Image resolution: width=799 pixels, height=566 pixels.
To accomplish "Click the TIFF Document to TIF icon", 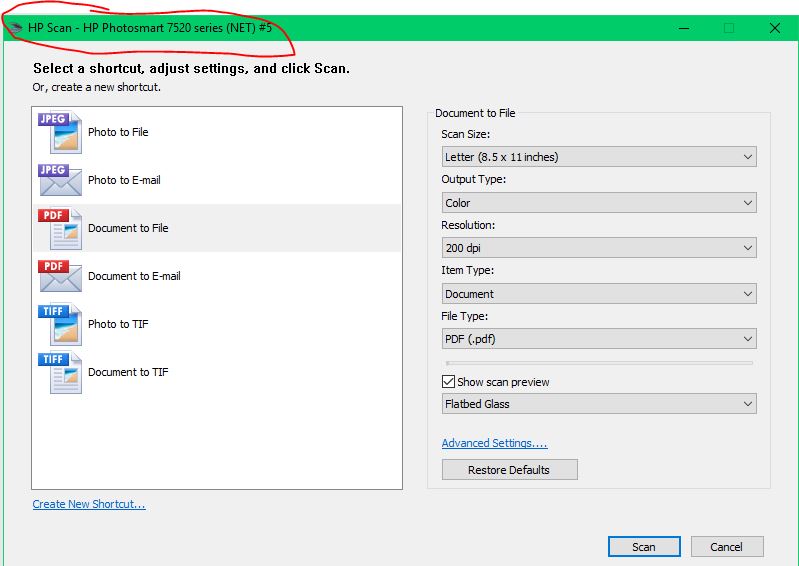I will click(60, 372).
